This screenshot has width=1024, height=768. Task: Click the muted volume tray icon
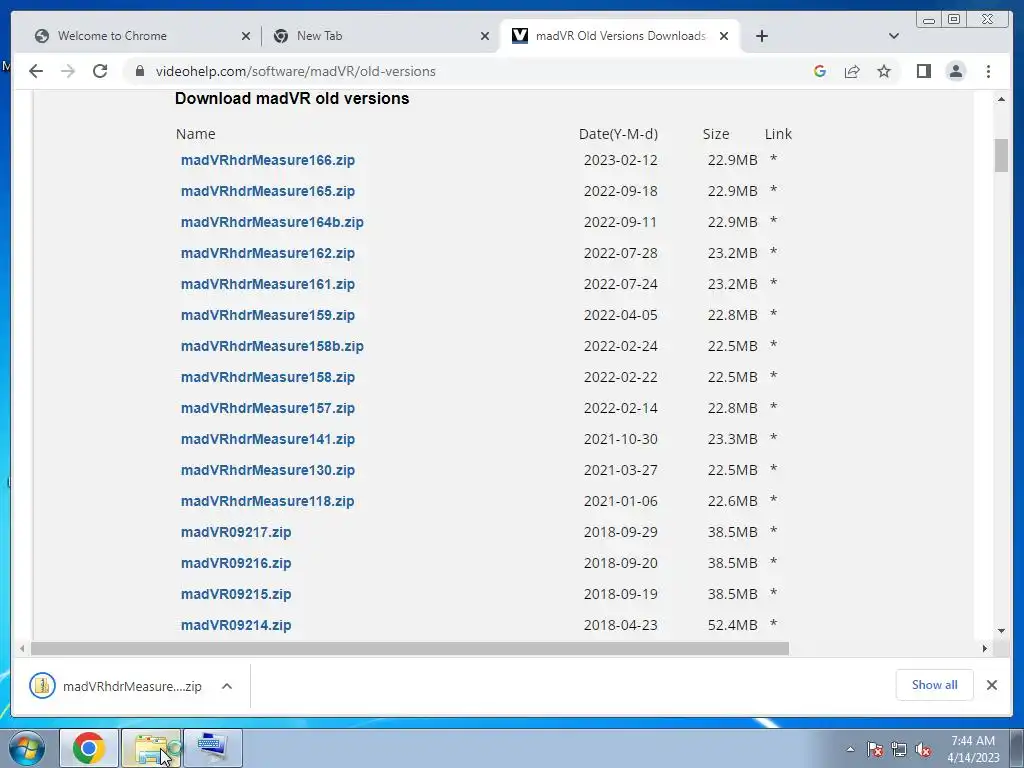[923, 750]
